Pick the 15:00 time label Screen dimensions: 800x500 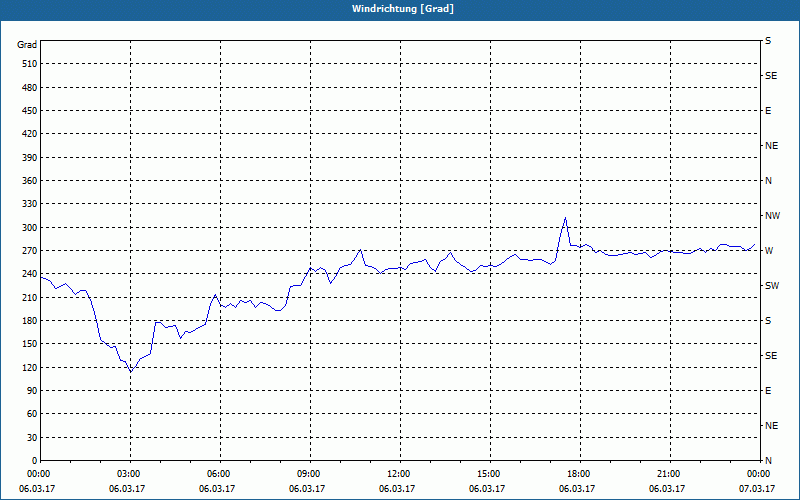tap(490, 474)
